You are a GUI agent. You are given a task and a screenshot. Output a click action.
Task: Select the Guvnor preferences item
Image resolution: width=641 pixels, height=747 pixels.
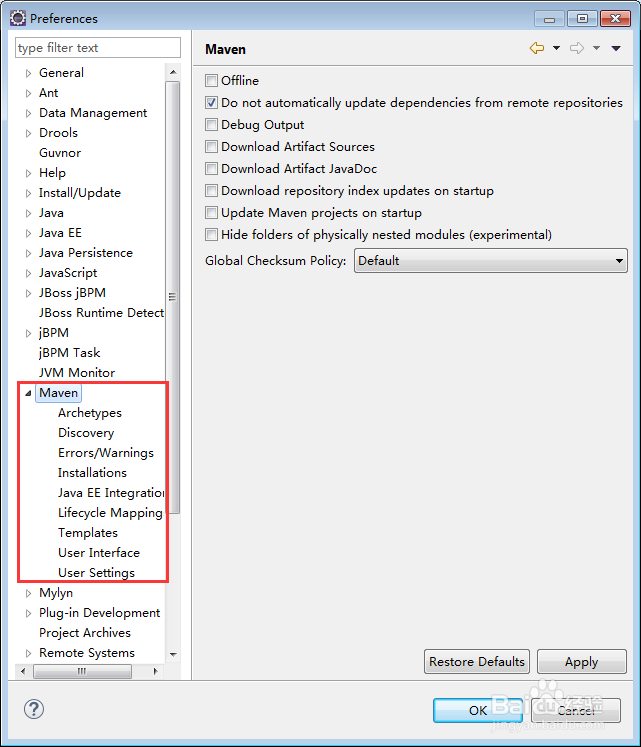pyautogui.click(x=60, y=152)
